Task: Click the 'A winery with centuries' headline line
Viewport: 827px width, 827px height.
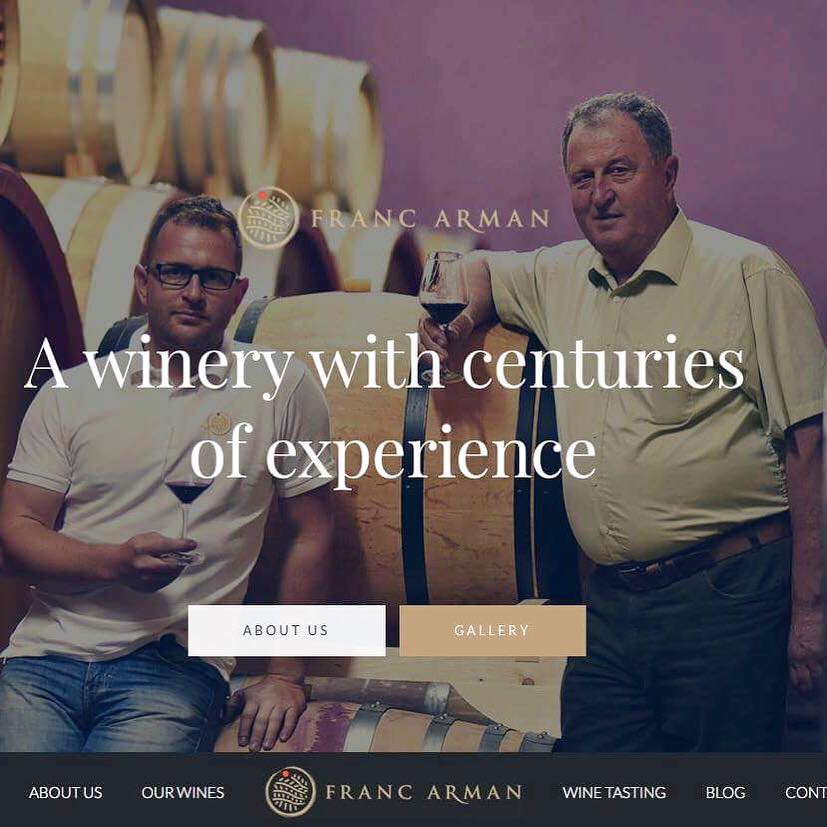Action: point(384,364)
